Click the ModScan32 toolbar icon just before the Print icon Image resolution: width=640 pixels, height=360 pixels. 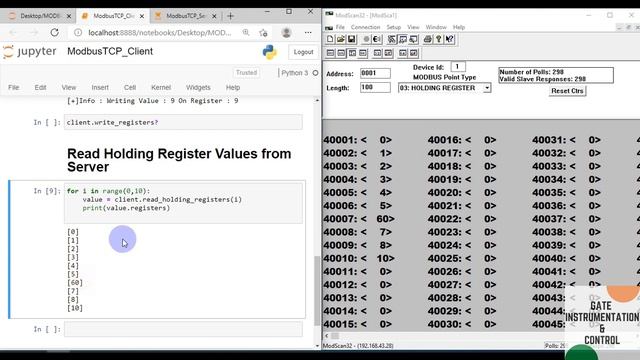click(x=413, y=39)
